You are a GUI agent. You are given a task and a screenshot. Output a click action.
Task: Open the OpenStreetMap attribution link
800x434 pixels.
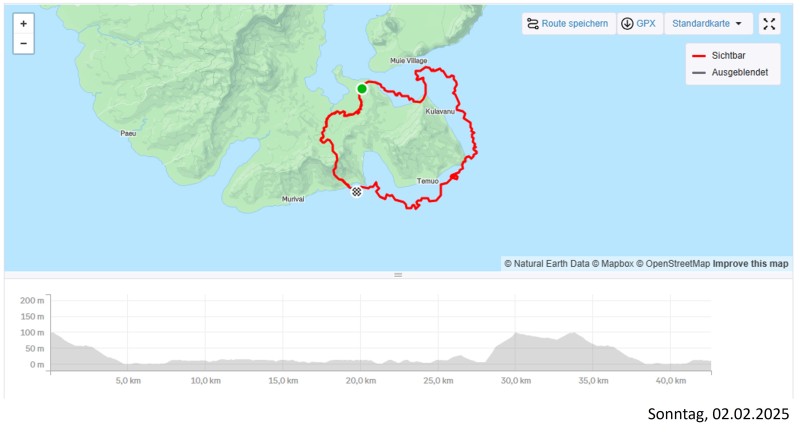pyautogui.click(x=678, y=264)
